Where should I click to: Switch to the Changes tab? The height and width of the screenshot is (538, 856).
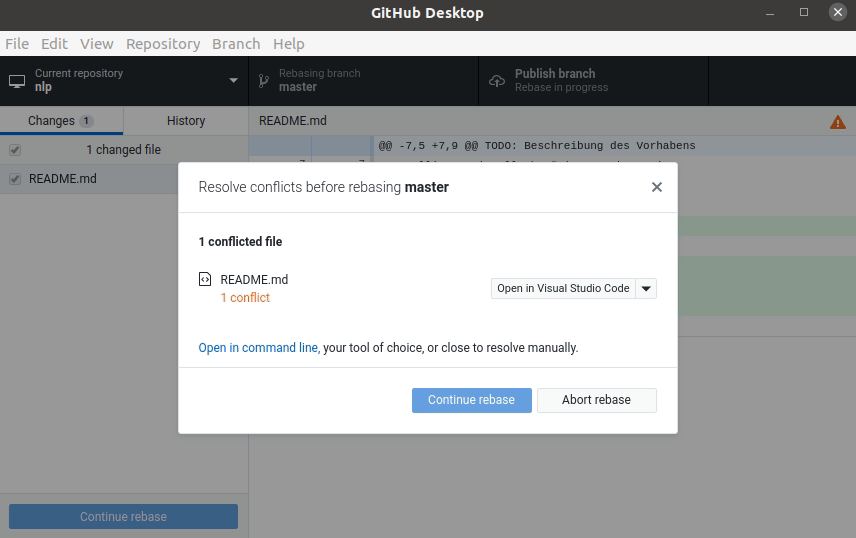[61, 121]
